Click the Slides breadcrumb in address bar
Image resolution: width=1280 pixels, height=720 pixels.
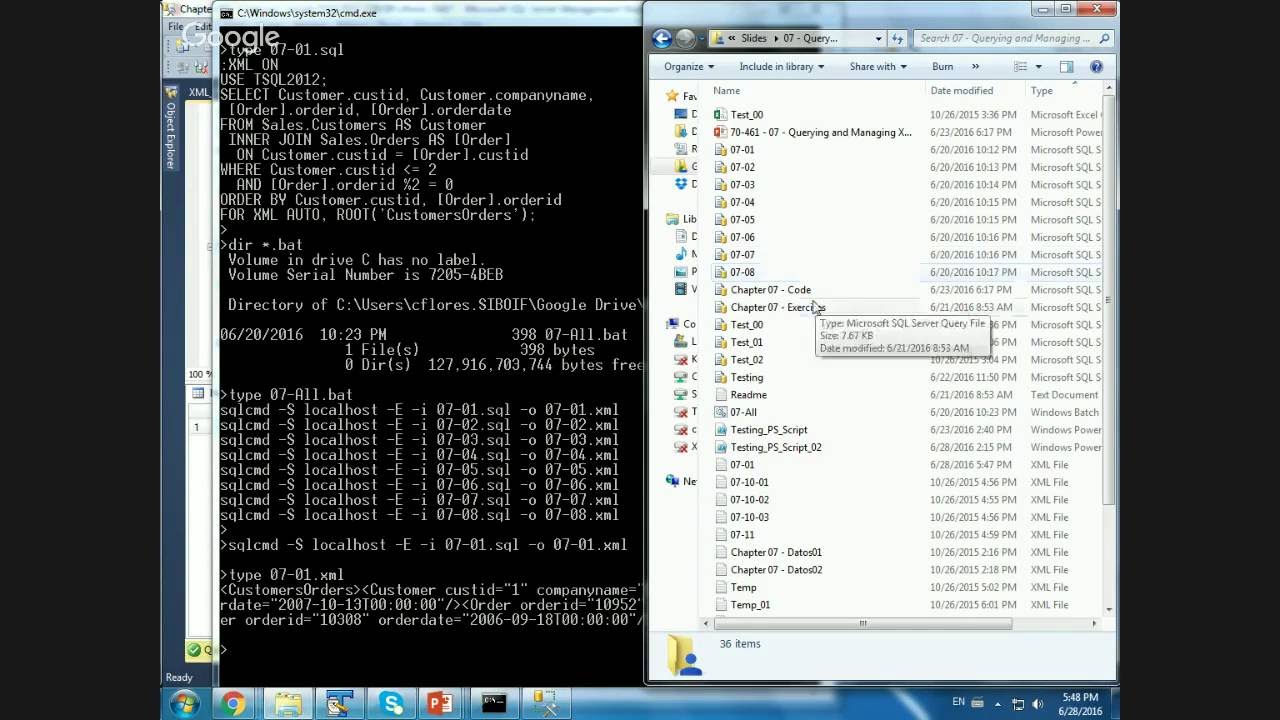pos(754,39)
